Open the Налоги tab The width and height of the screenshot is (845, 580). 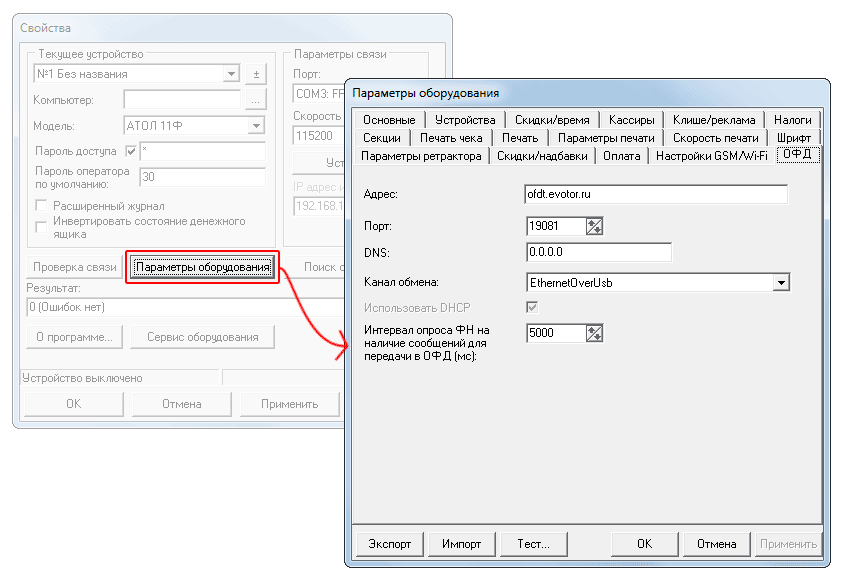click(792, 120)
